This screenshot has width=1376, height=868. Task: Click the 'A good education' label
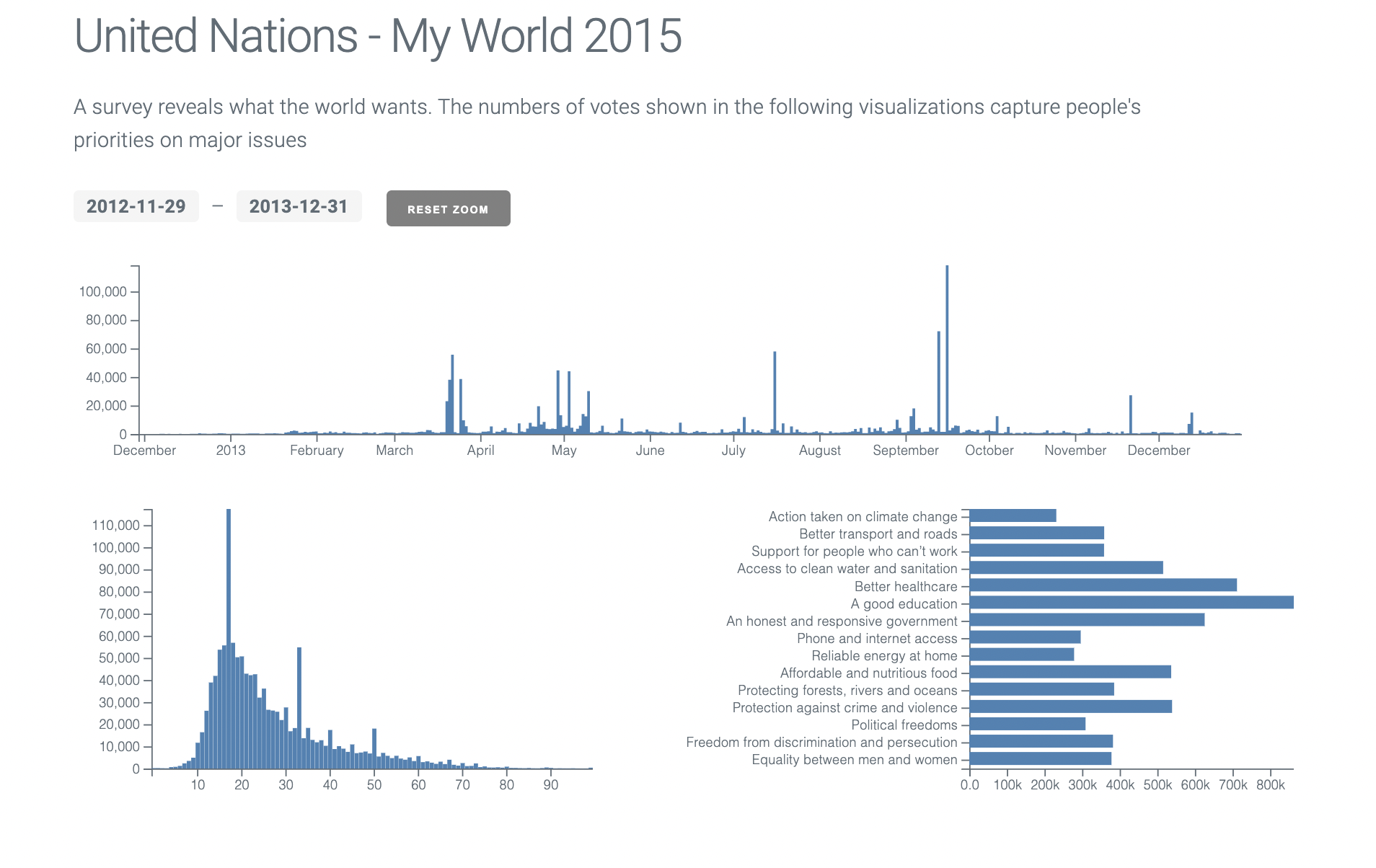tap(904, 603)
